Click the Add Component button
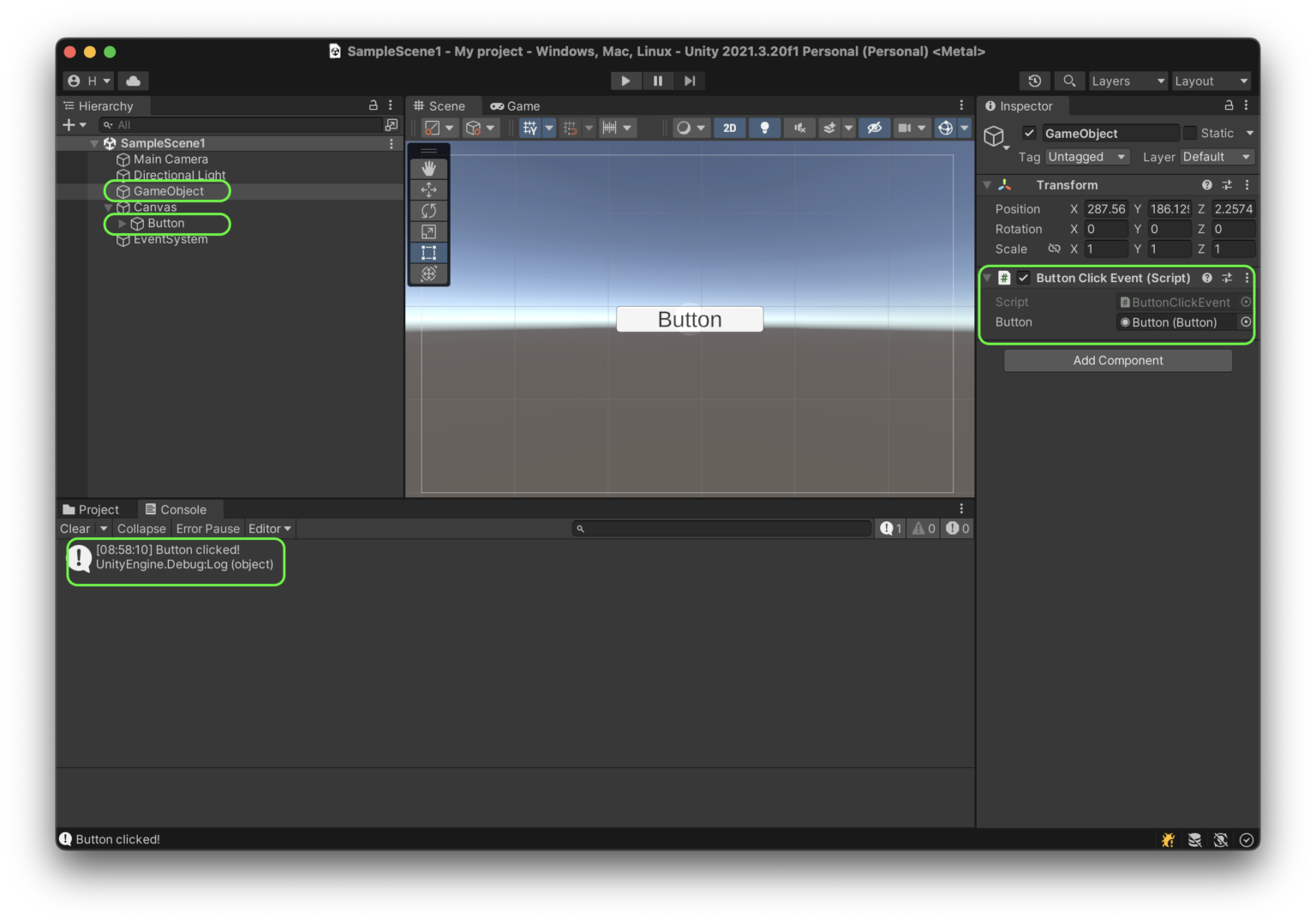This screenshot has width=1316, height=924. 1117,360
